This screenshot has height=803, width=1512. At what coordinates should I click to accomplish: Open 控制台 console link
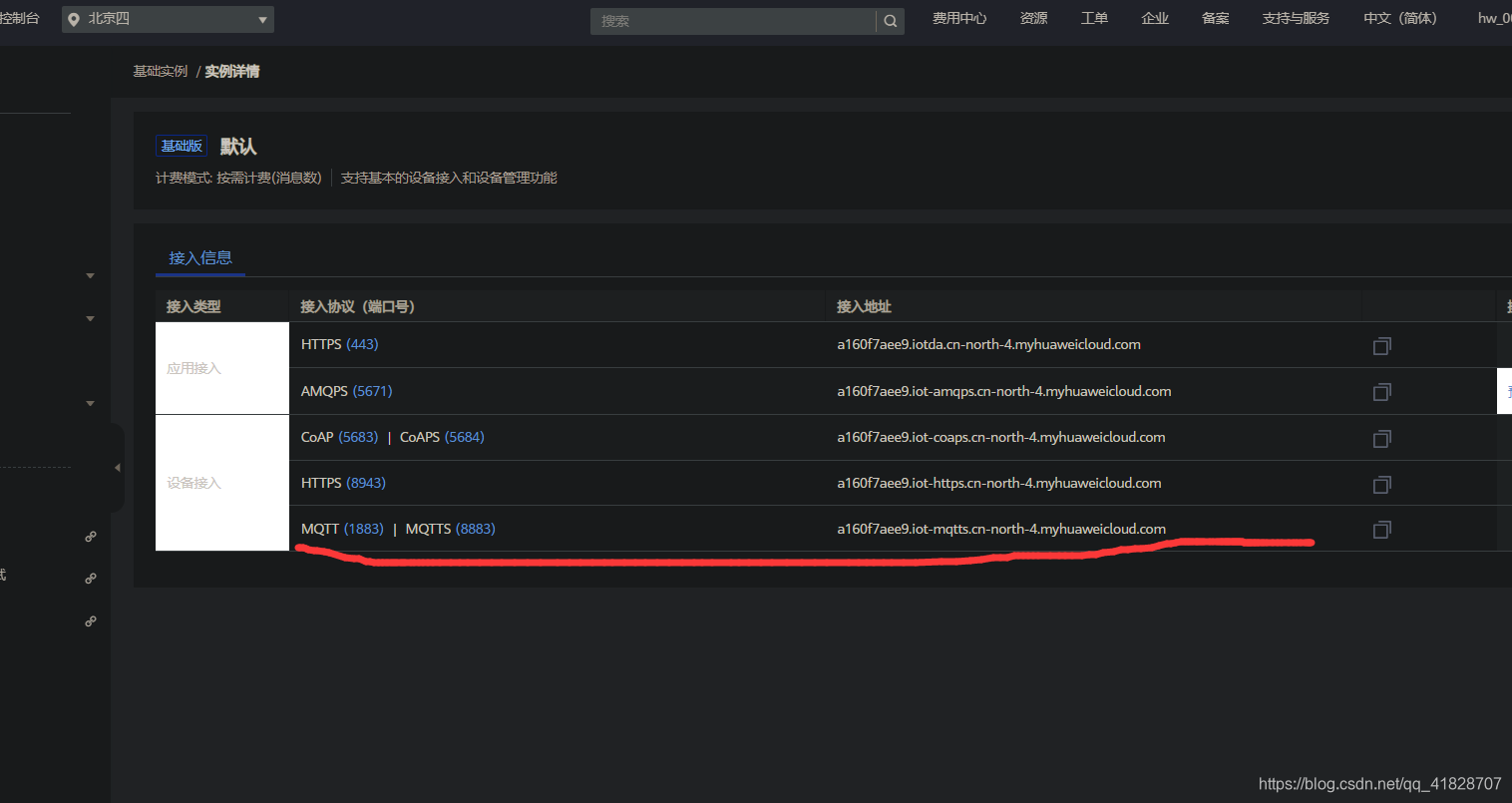pyautogui.click(x=20, y=19)
